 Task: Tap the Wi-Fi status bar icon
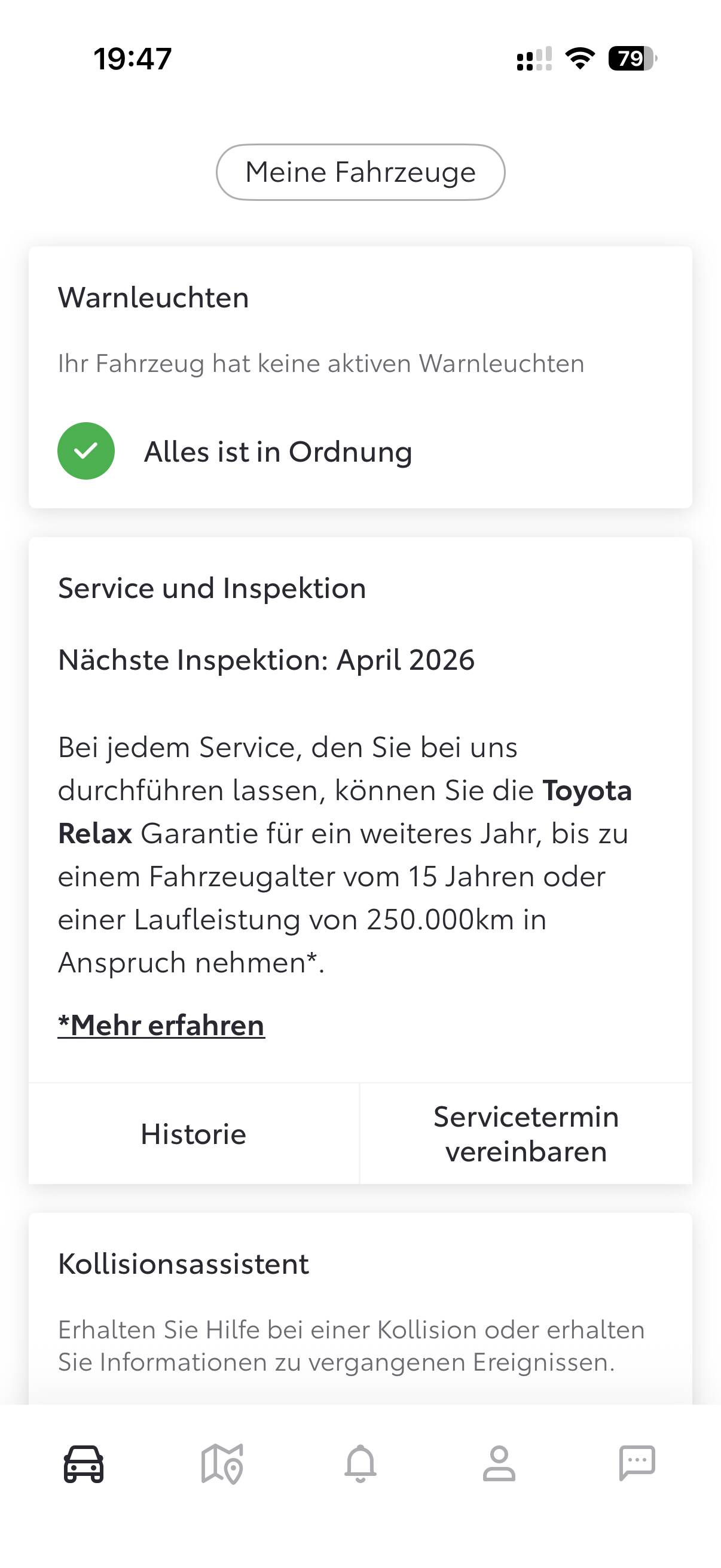[580, 59]
